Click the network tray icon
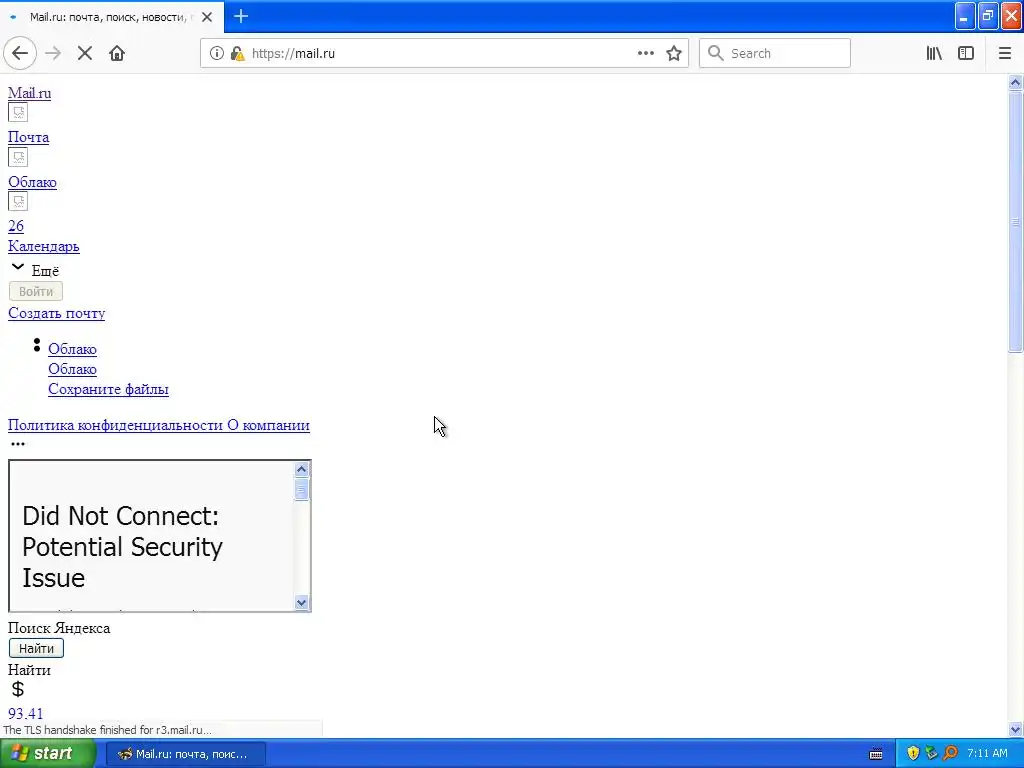Image resolution: width=1024 pixels, height=768 pixels. point(931,754)
